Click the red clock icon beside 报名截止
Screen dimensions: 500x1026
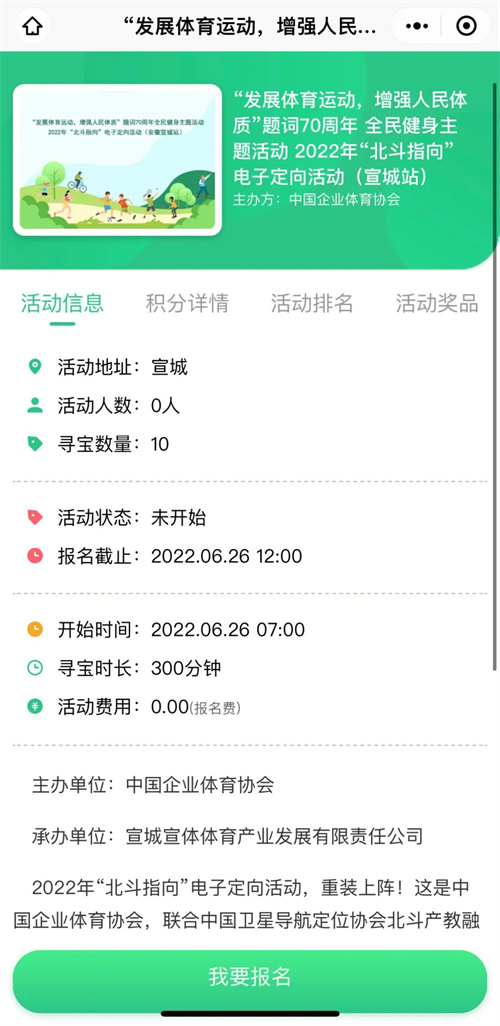pos(35,556)
